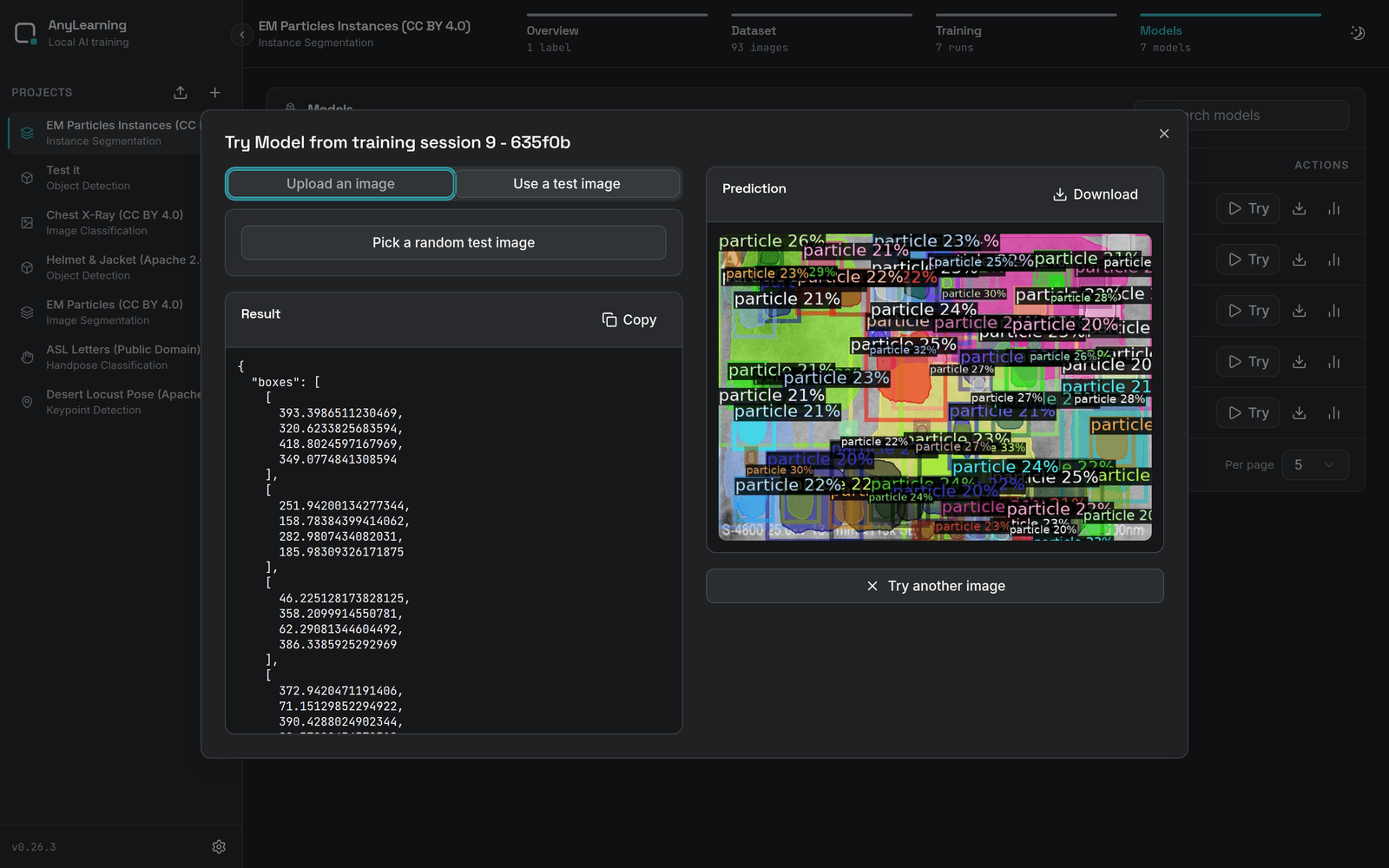The image size is (1389, 868).
Task: Open Helmet & Jacket project
Action: point(104,267)
